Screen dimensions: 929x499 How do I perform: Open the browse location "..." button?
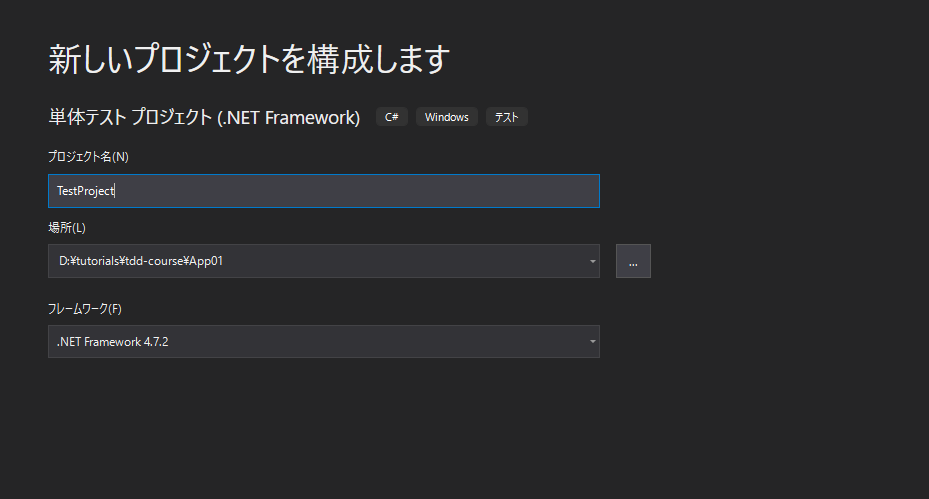pos(633,261)
